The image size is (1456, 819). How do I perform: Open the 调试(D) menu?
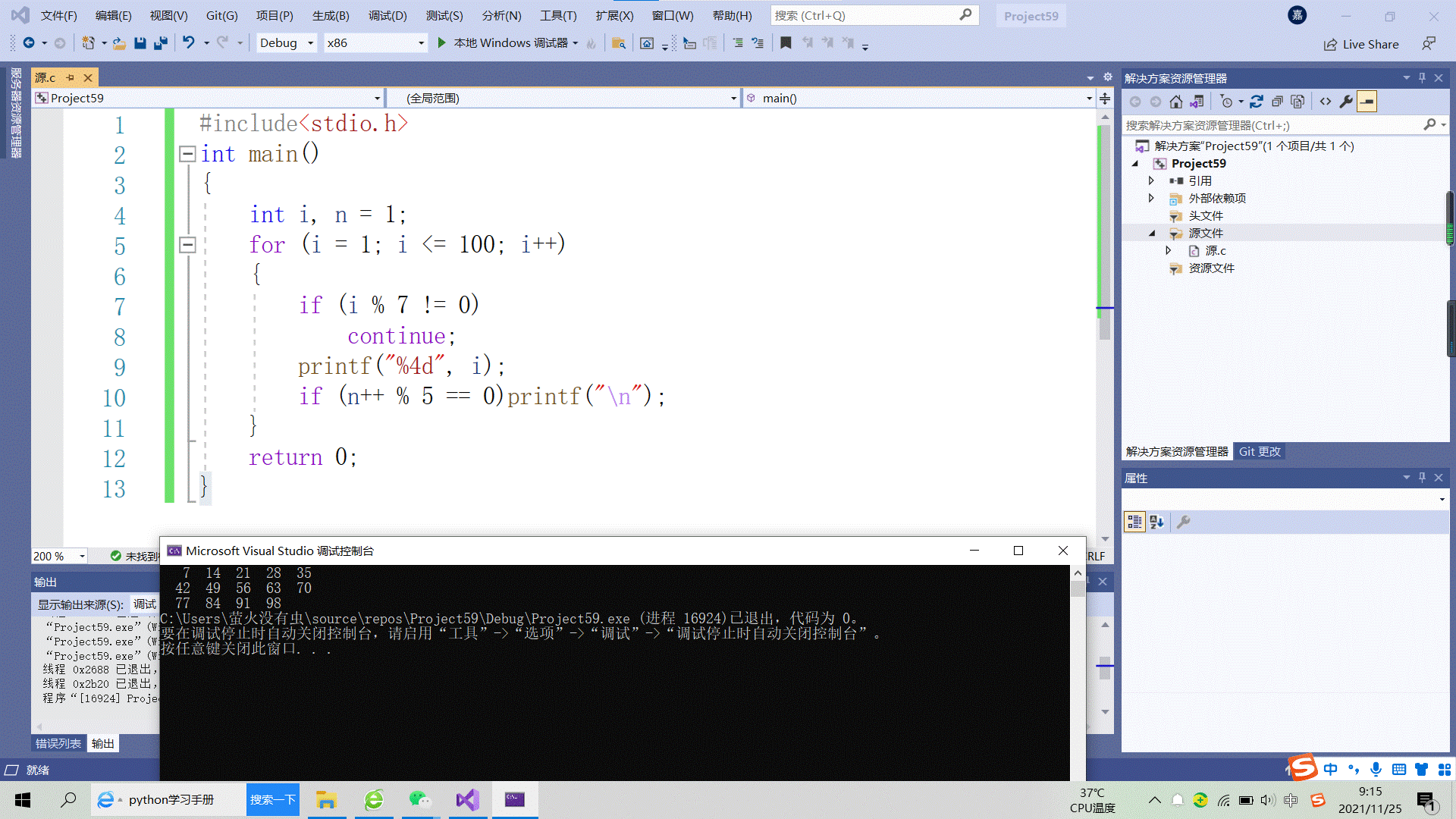(x=388, y=15)
